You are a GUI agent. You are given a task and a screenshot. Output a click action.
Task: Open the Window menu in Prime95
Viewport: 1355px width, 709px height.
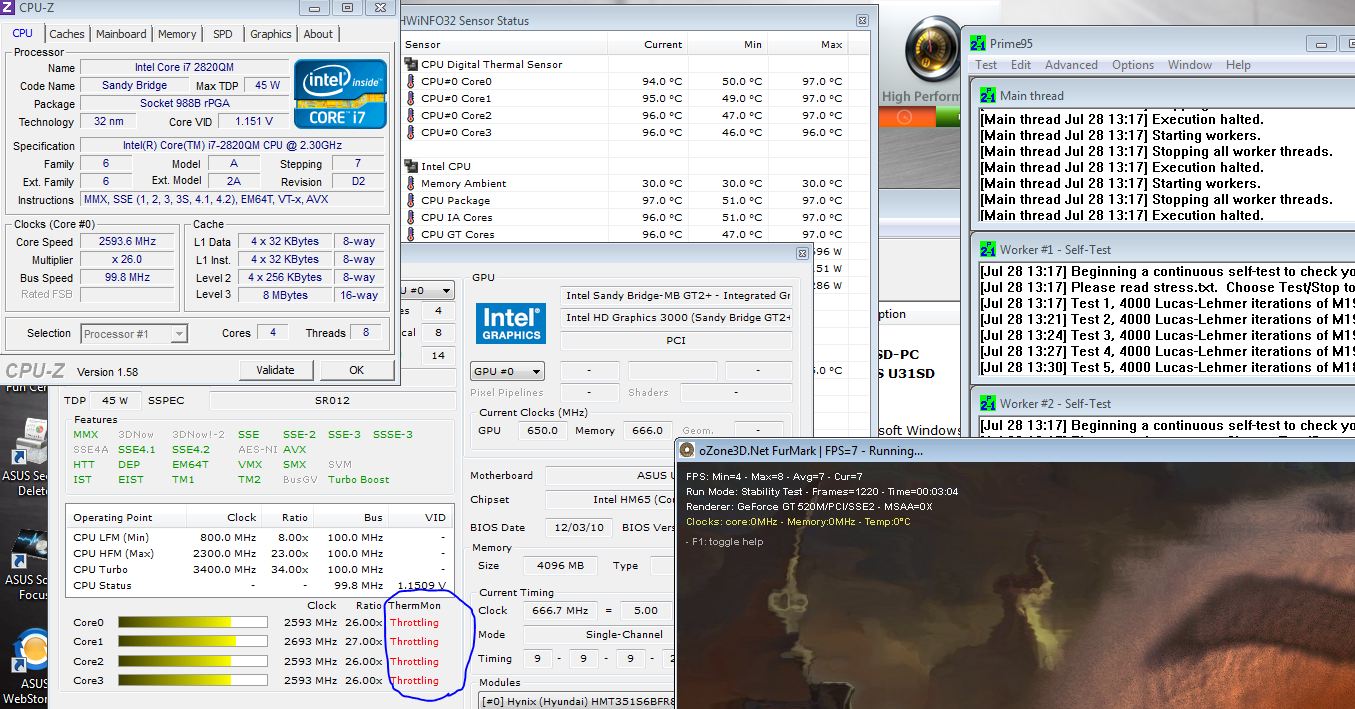[x=1190, y=65]
